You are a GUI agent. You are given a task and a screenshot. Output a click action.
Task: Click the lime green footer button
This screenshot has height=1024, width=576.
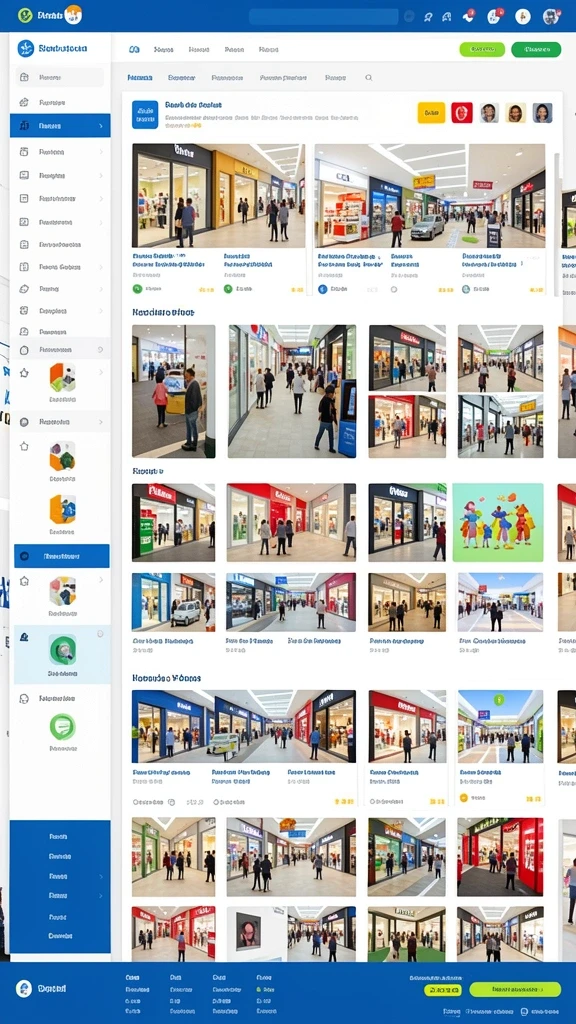coord(515,989)
